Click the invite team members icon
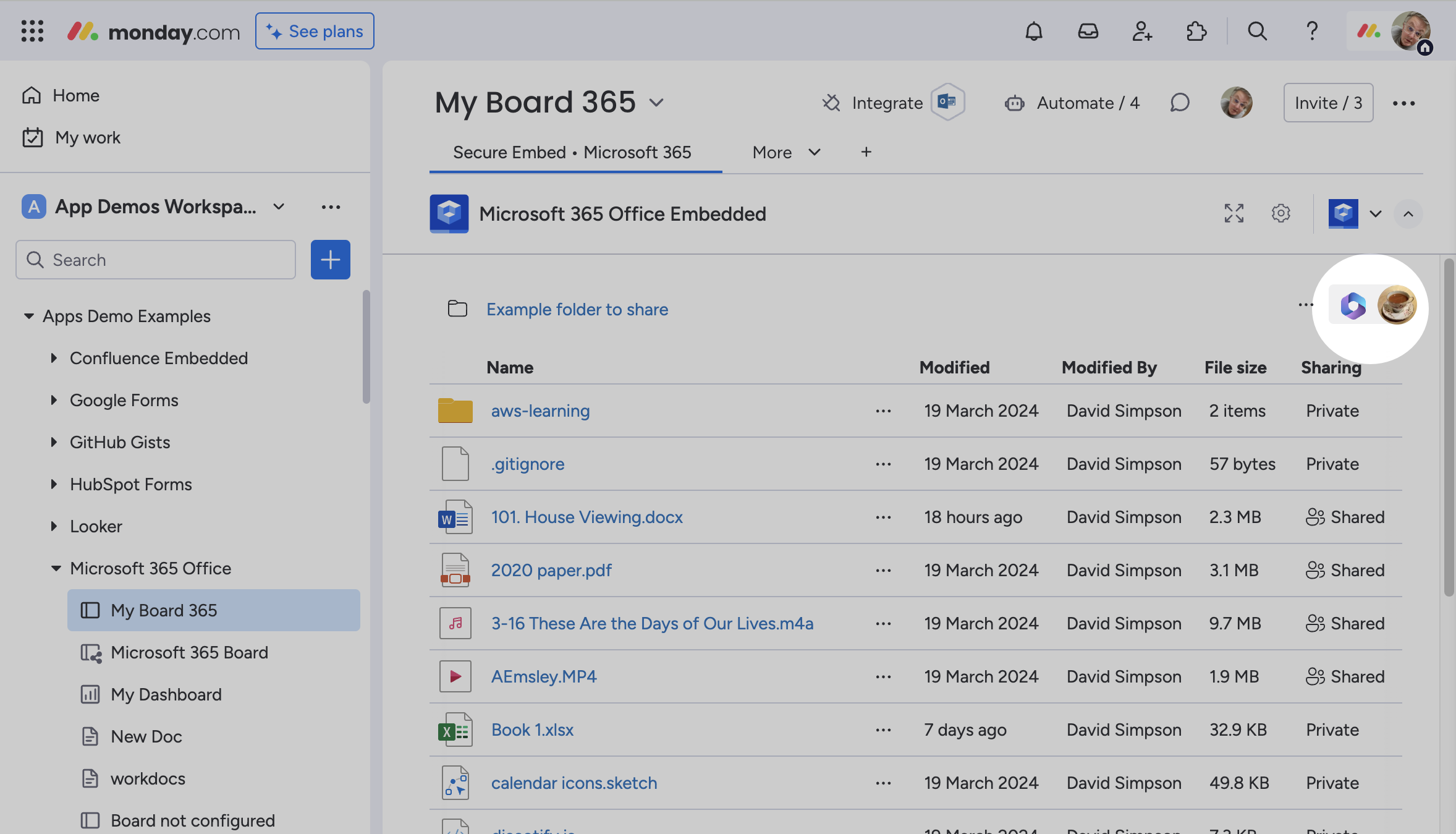The image size is (1456, 834). click(x=1142, y=30)
